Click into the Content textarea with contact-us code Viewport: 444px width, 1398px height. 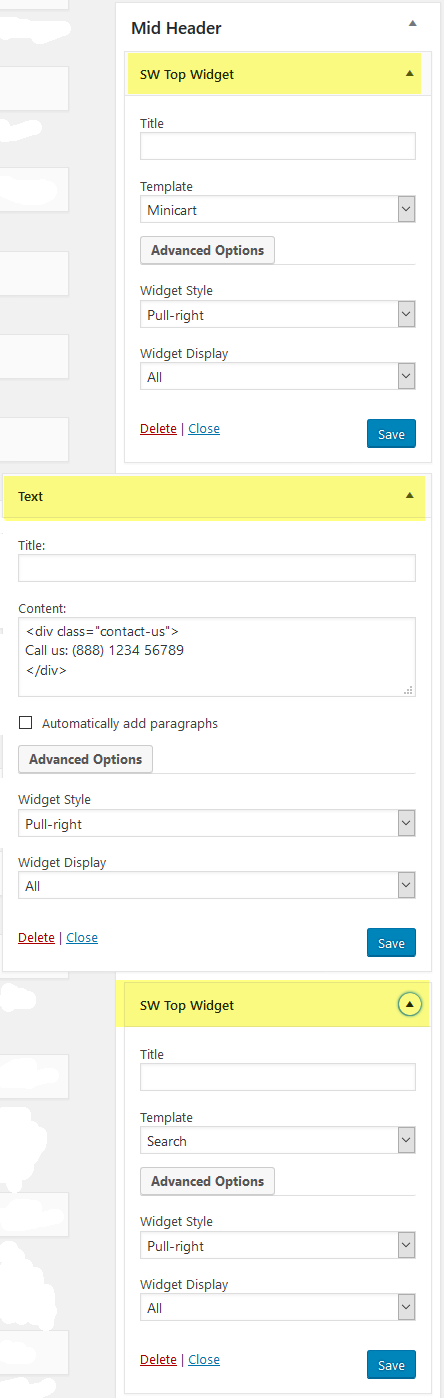(217, 657)
